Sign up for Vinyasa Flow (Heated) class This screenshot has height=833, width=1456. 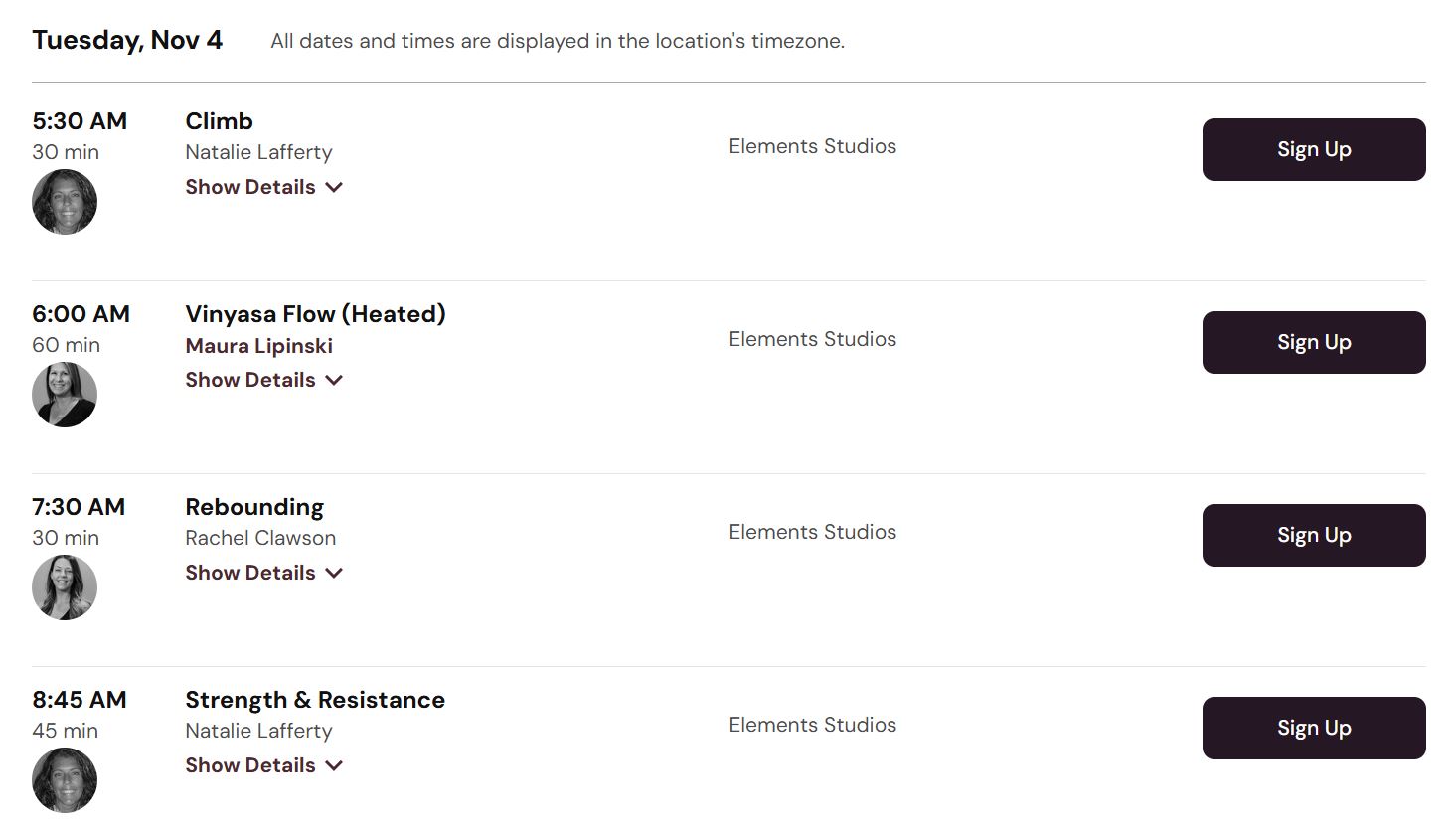tap(1313, 342)
